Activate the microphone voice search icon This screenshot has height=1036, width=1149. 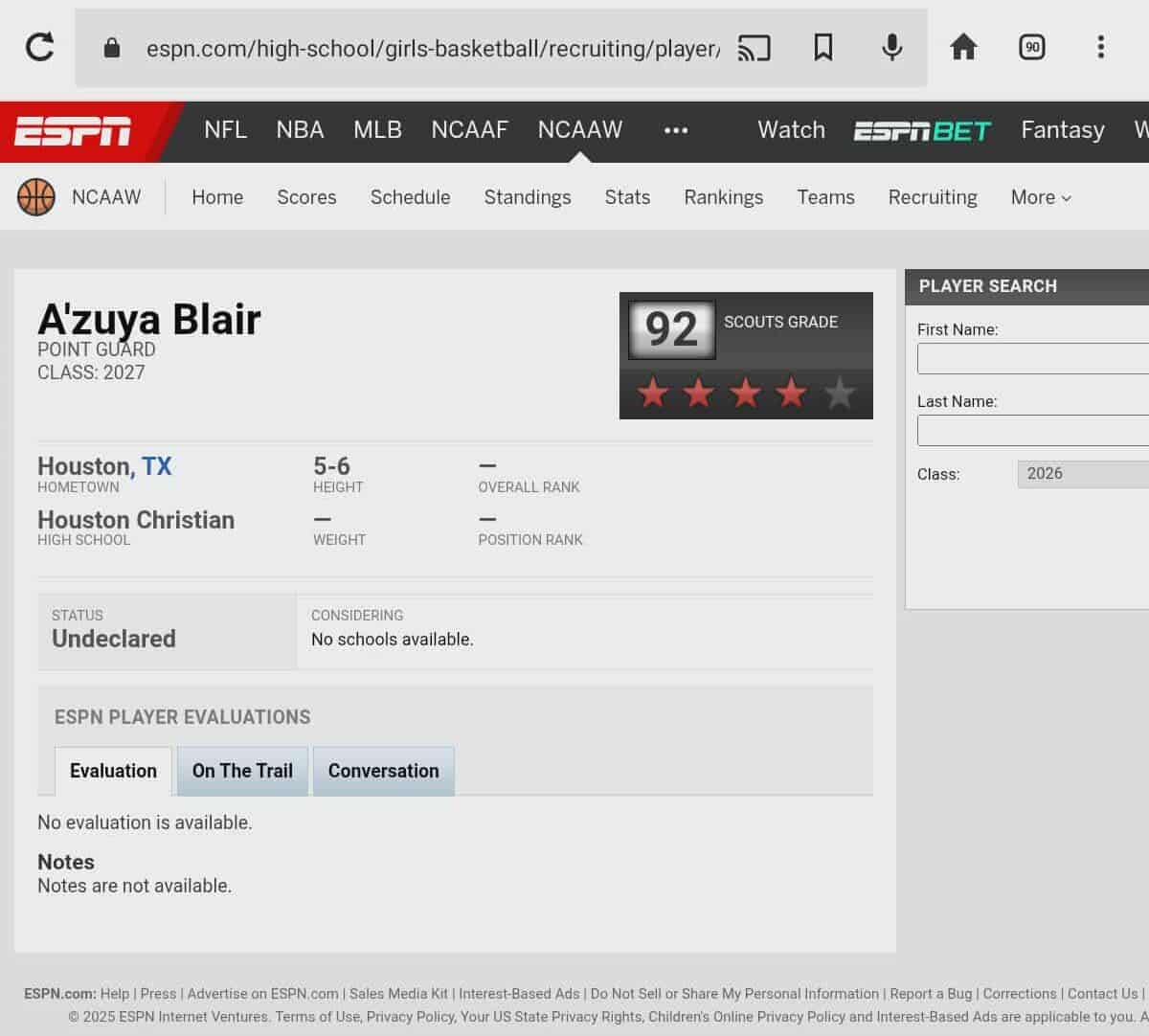[891, 47]
